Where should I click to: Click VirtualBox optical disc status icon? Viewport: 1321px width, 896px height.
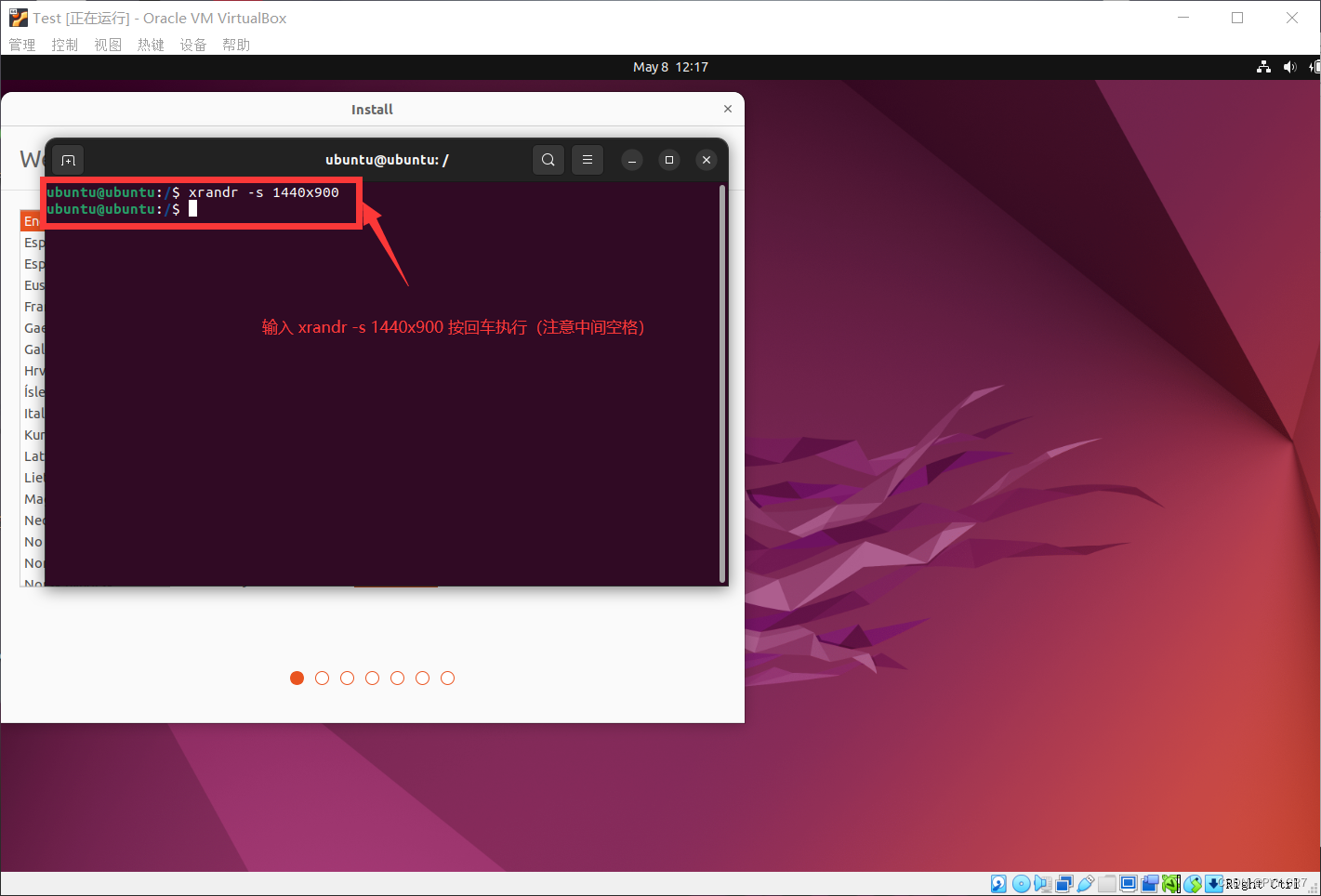point(1021,883)
